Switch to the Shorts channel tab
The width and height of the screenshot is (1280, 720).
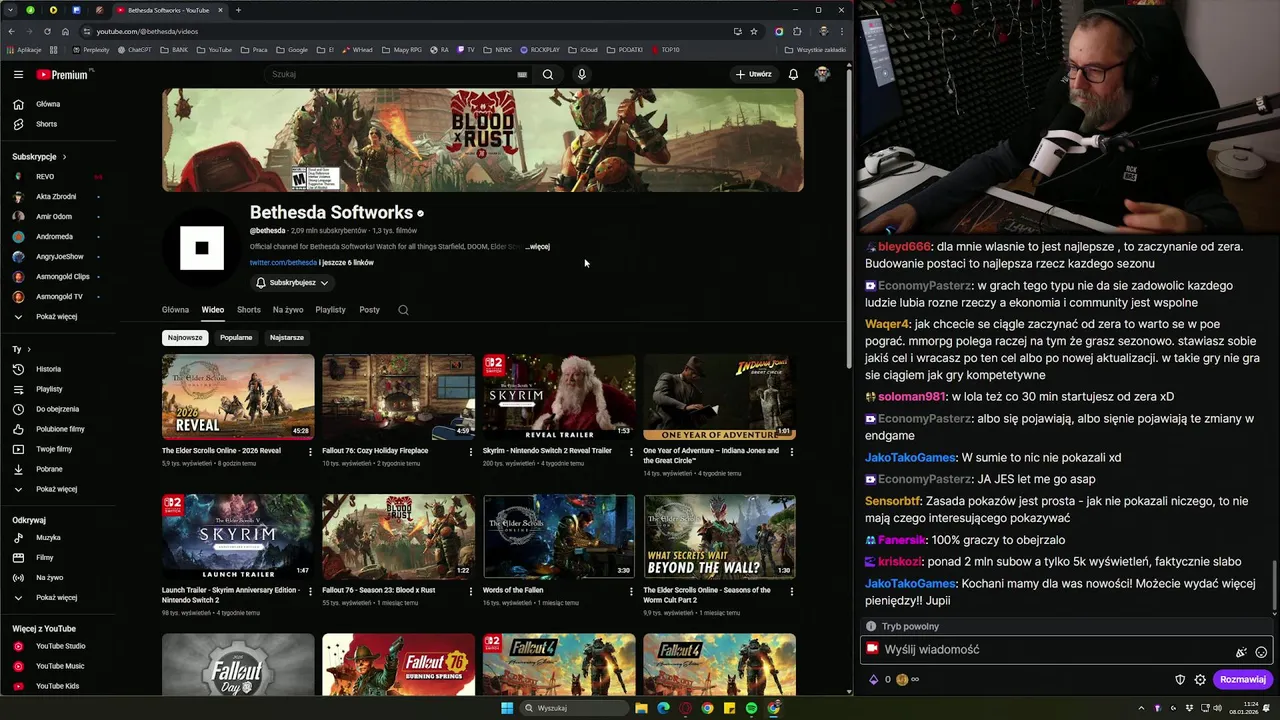[x=249, y=310]
